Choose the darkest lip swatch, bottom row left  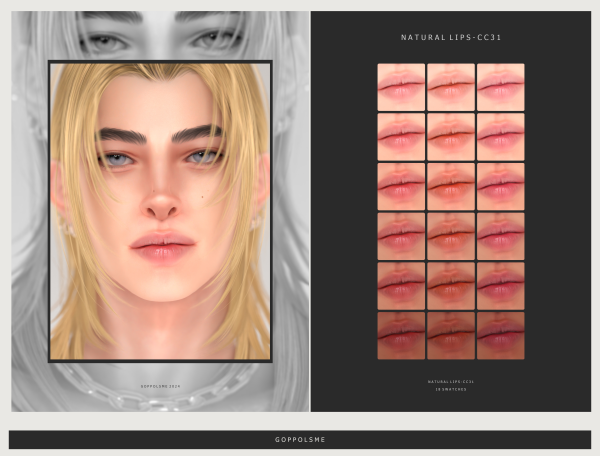401,336
